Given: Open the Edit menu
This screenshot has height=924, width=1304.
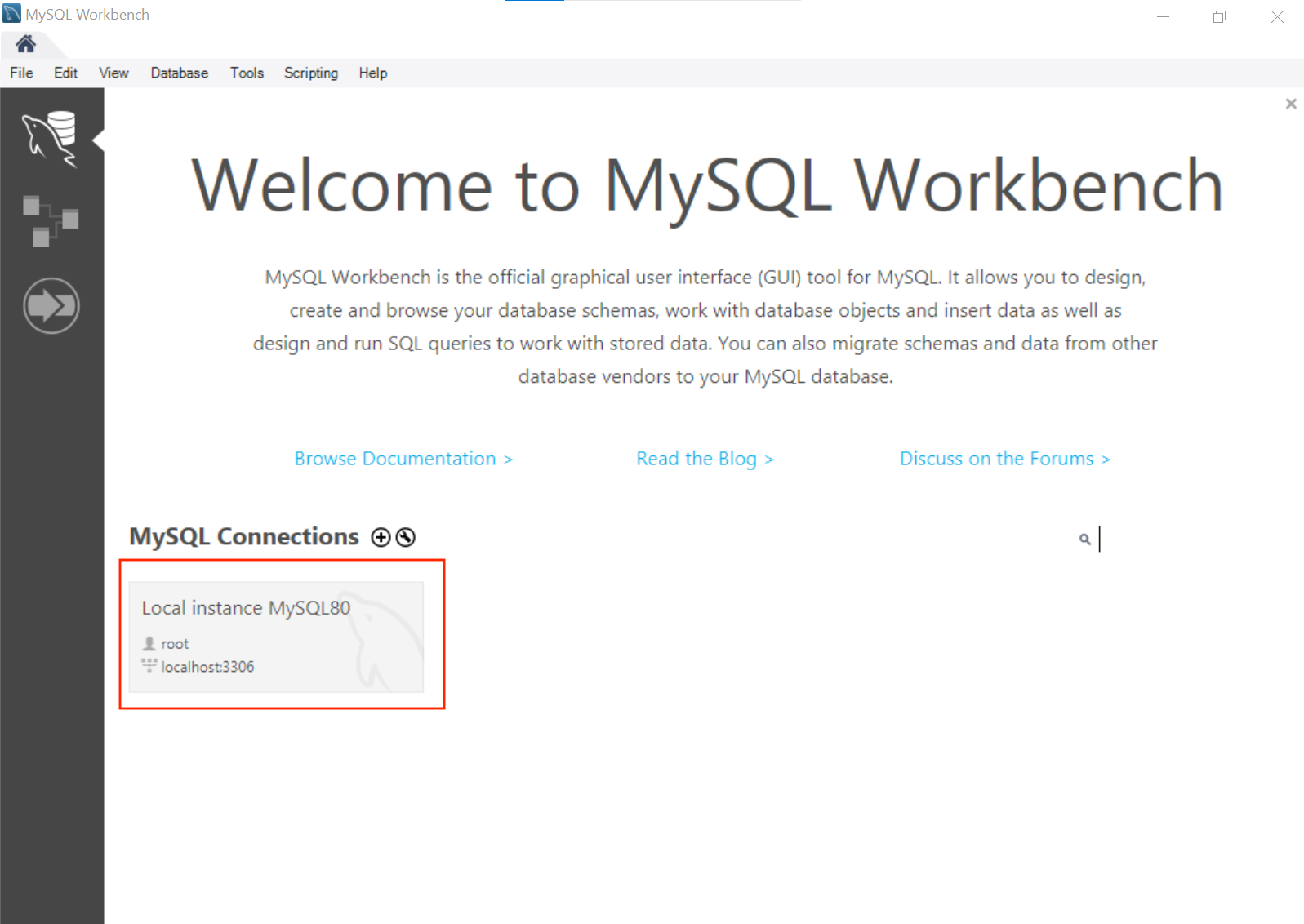Looking at the screenshot, I should 65,73.
